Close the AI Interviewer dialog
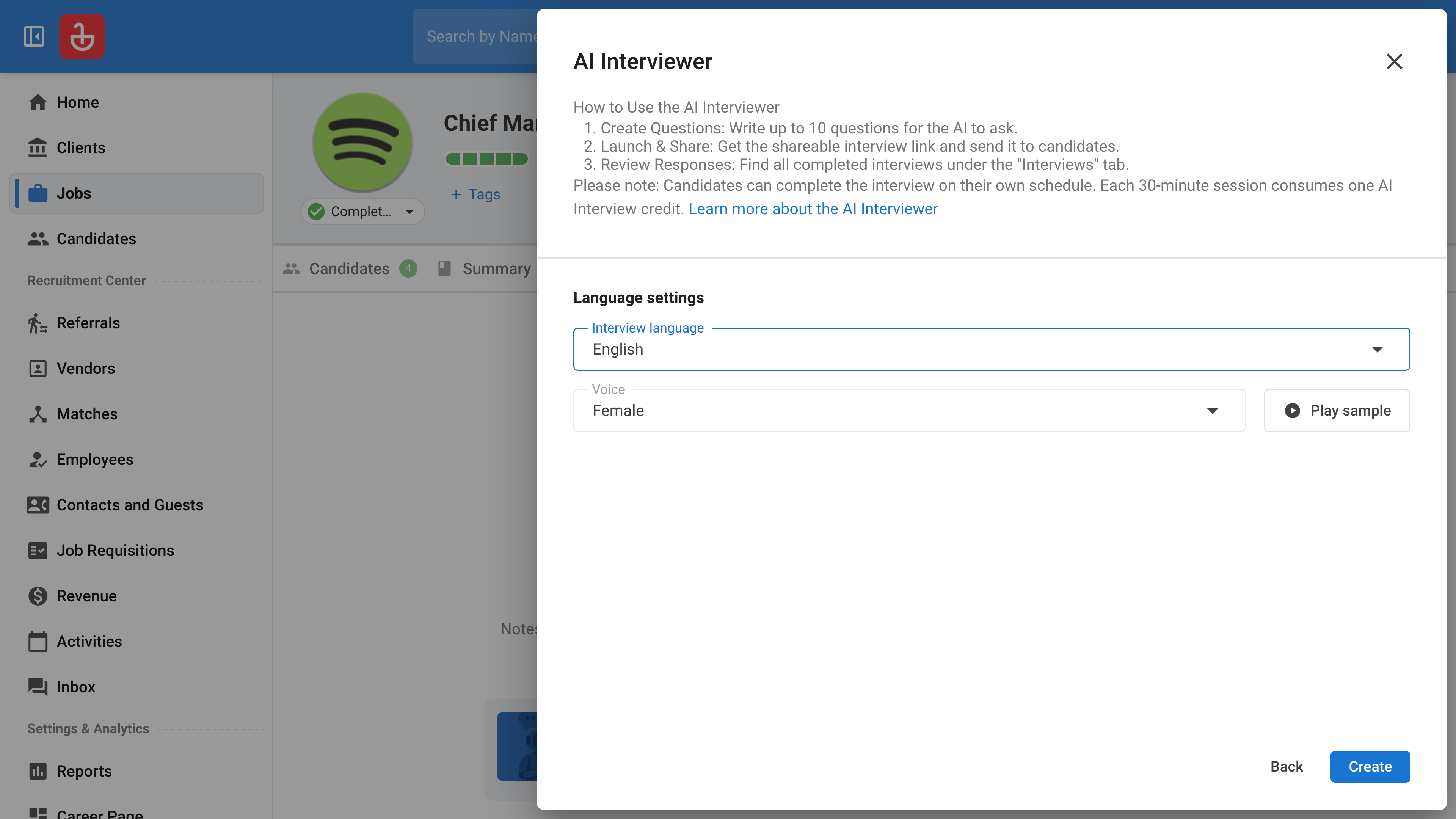 pos(1394,61)
